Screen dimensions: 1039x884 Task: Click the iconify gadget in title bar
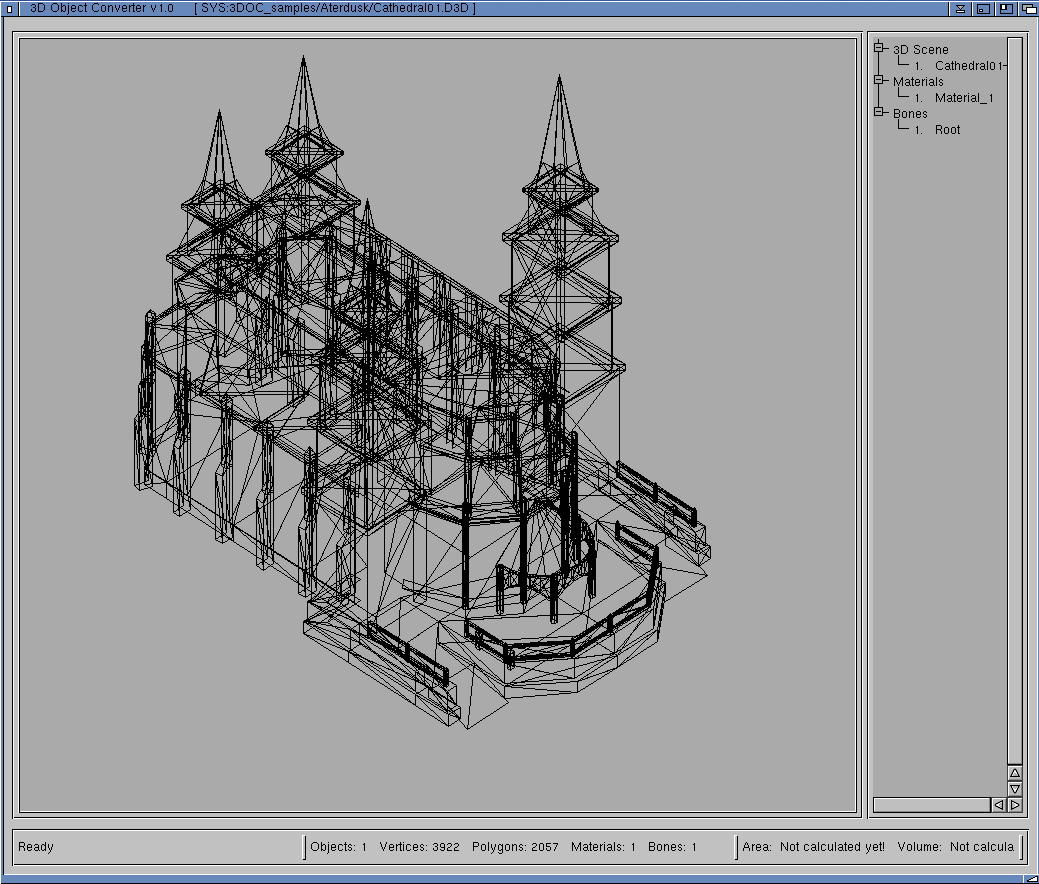click(984, 8)
